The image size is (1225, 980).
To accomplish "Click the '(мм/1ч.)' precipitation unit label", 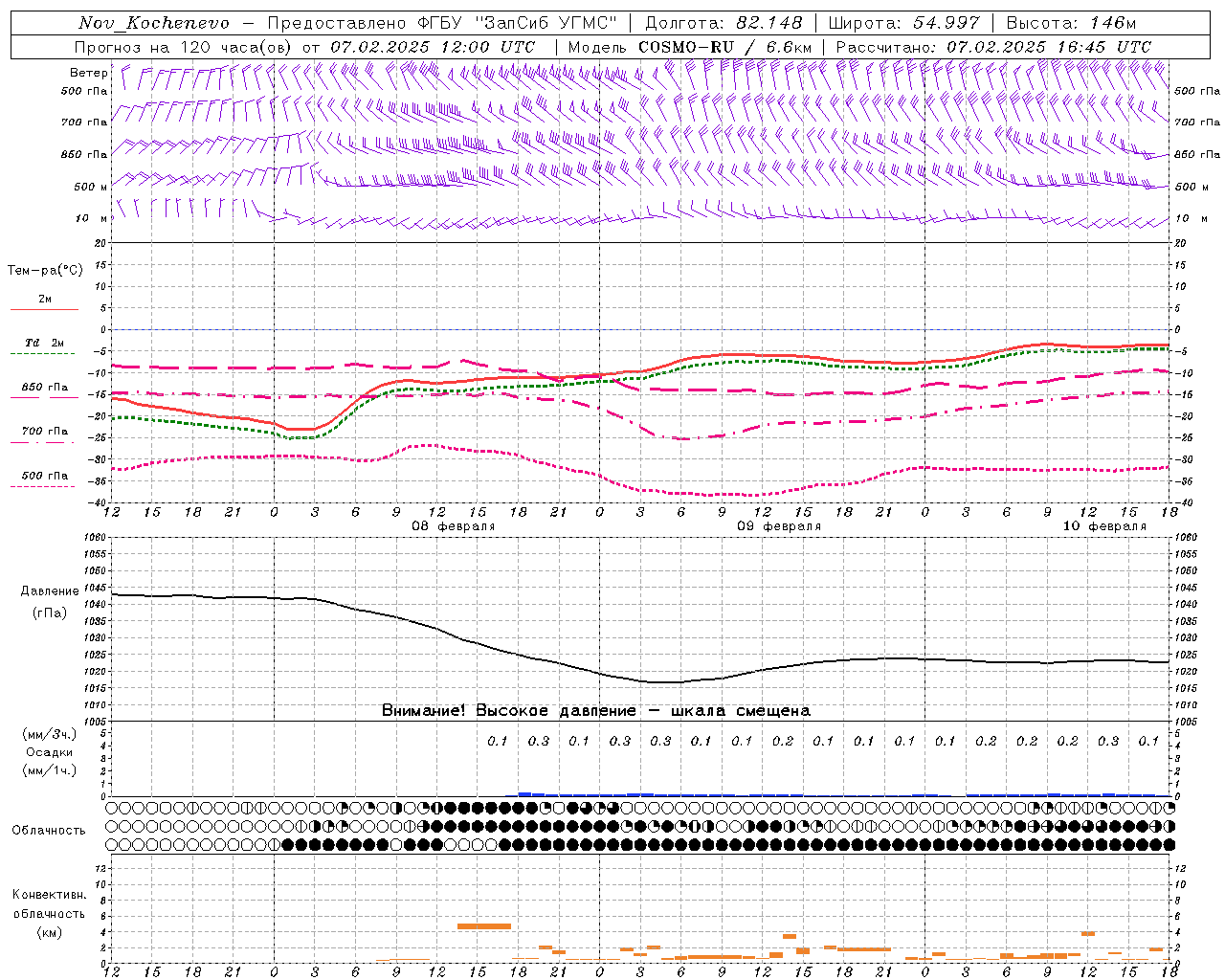I will (50, 771).
